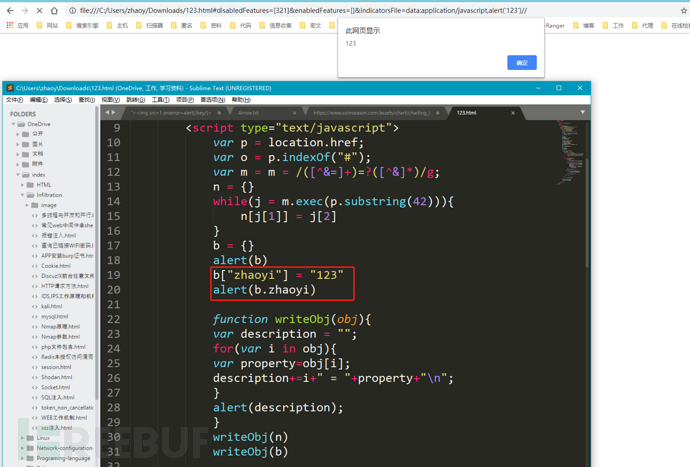Close the 123.html tab
The width and height of the screenshot is (690, 467).
point(513,113)
